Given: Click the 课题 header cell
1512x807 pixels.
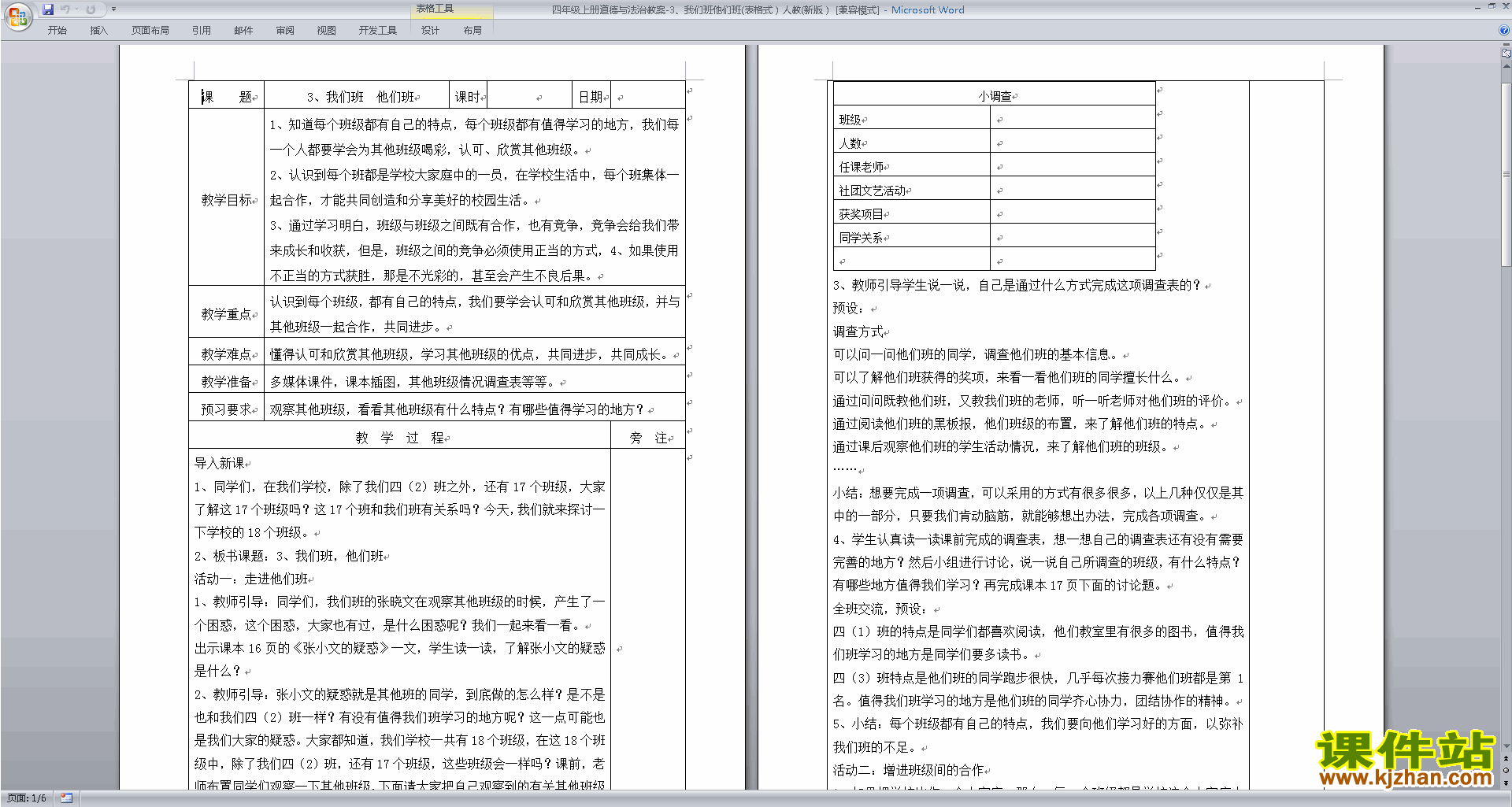Looking at the screenshot, I should click(226, 95).
